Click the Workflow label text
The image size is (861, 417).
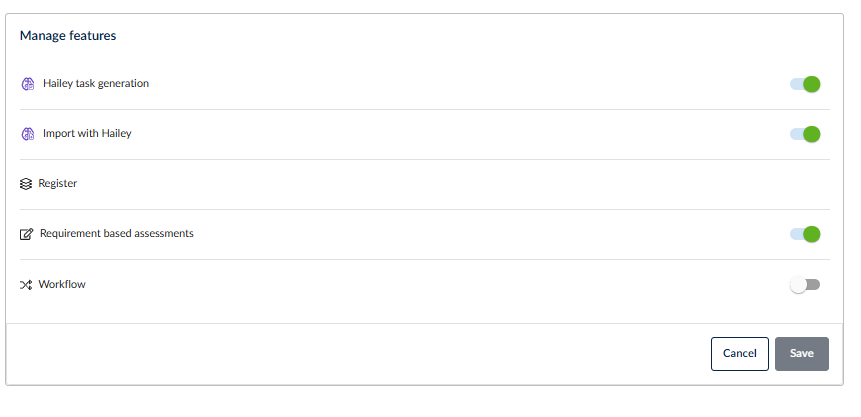(62, 285)
